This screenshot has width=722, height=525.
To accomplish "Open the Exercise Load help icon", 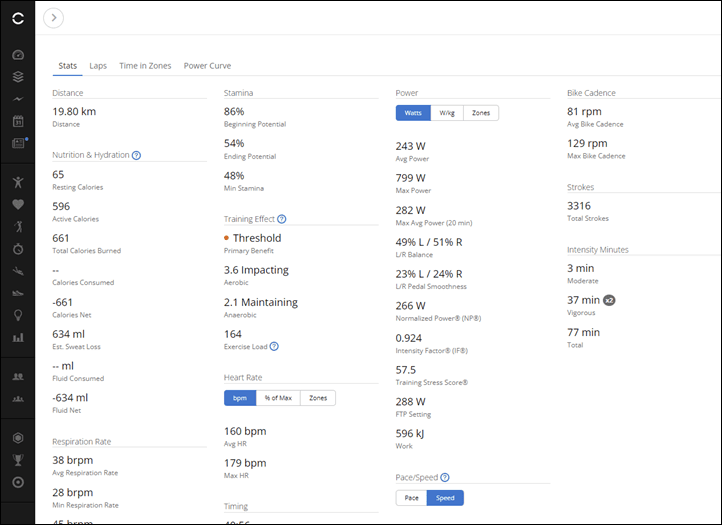I will [274, 346].
